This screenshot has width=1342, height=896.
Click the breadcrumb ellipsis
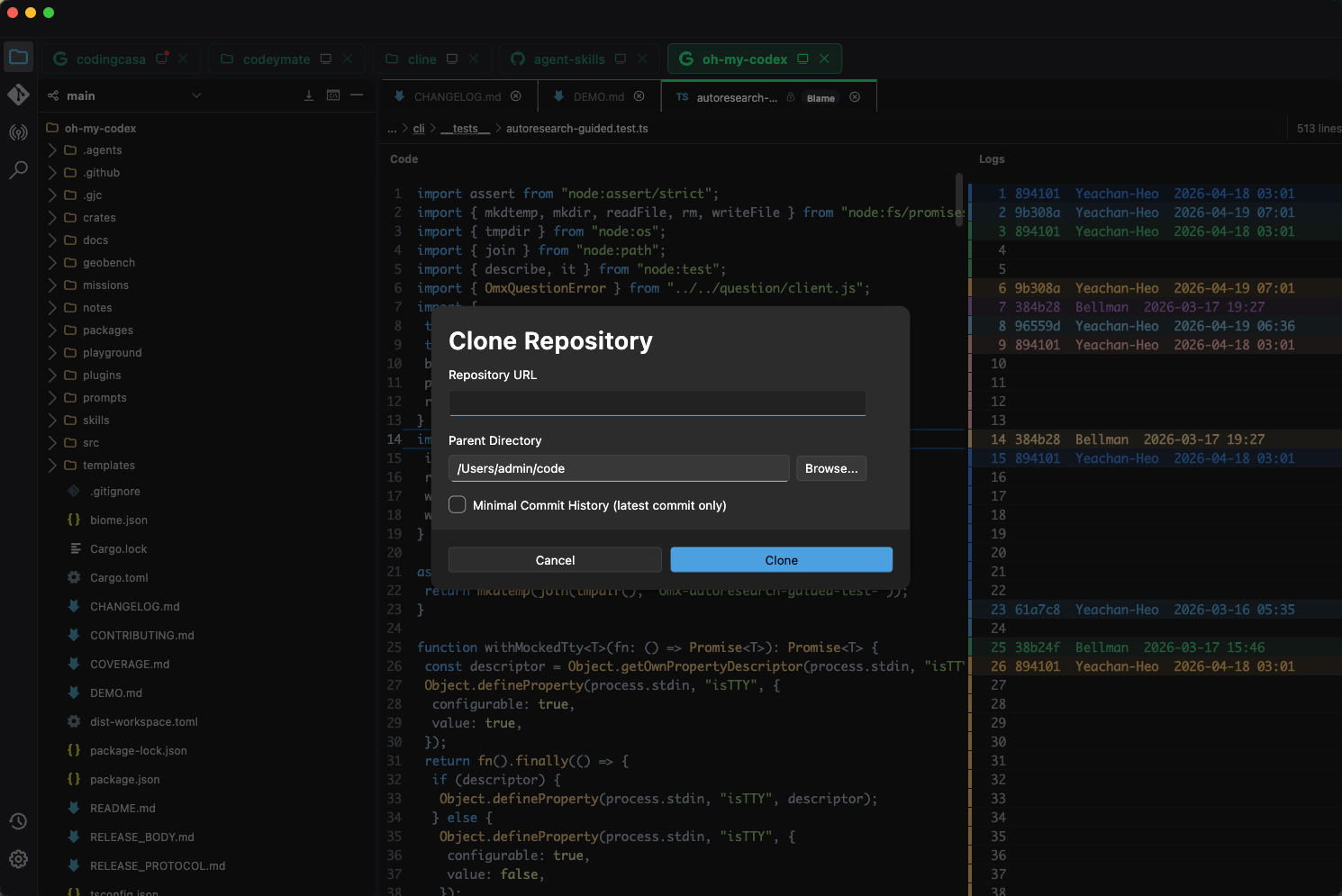pyautogui.click(x=392, y=129)
